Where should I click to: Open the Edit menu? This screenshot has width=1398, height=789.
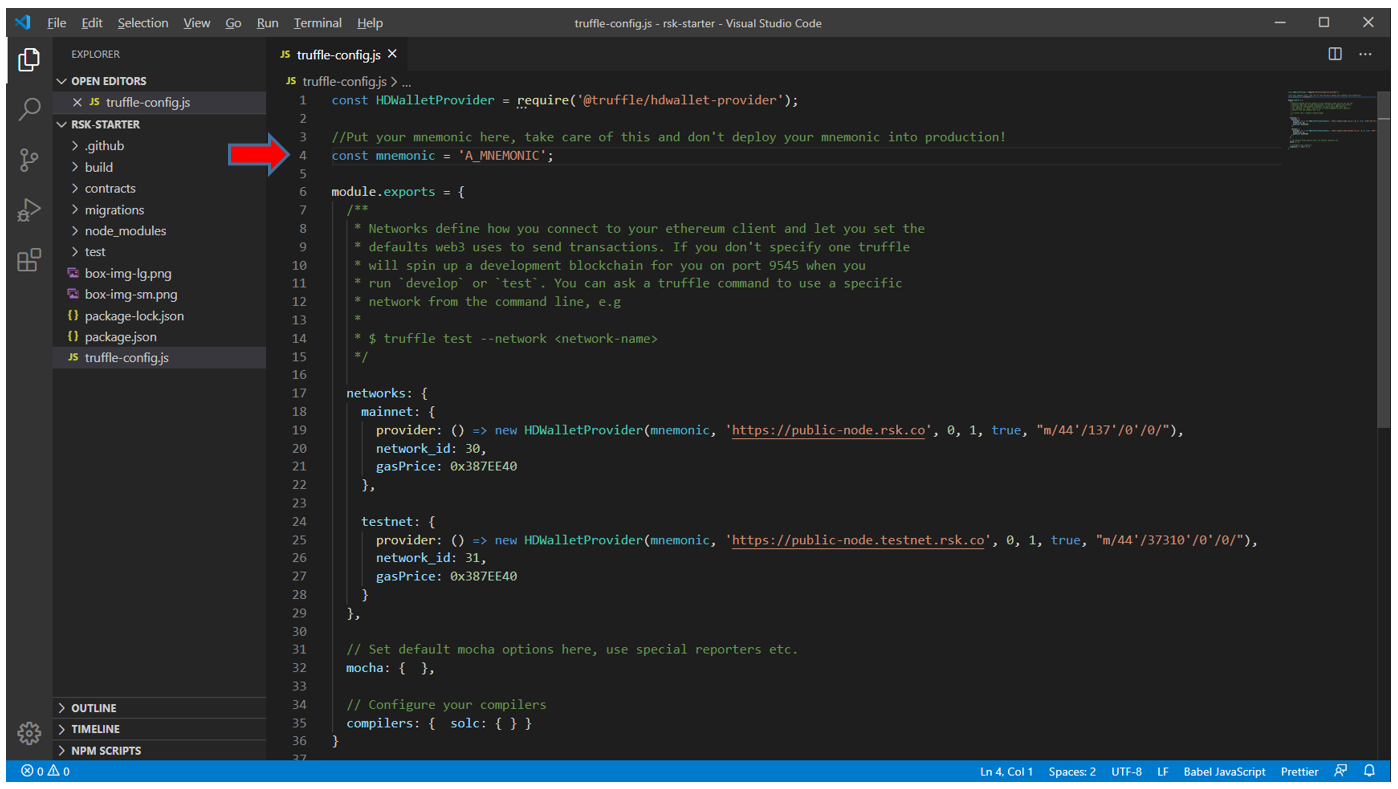click(x=92, y=23)
